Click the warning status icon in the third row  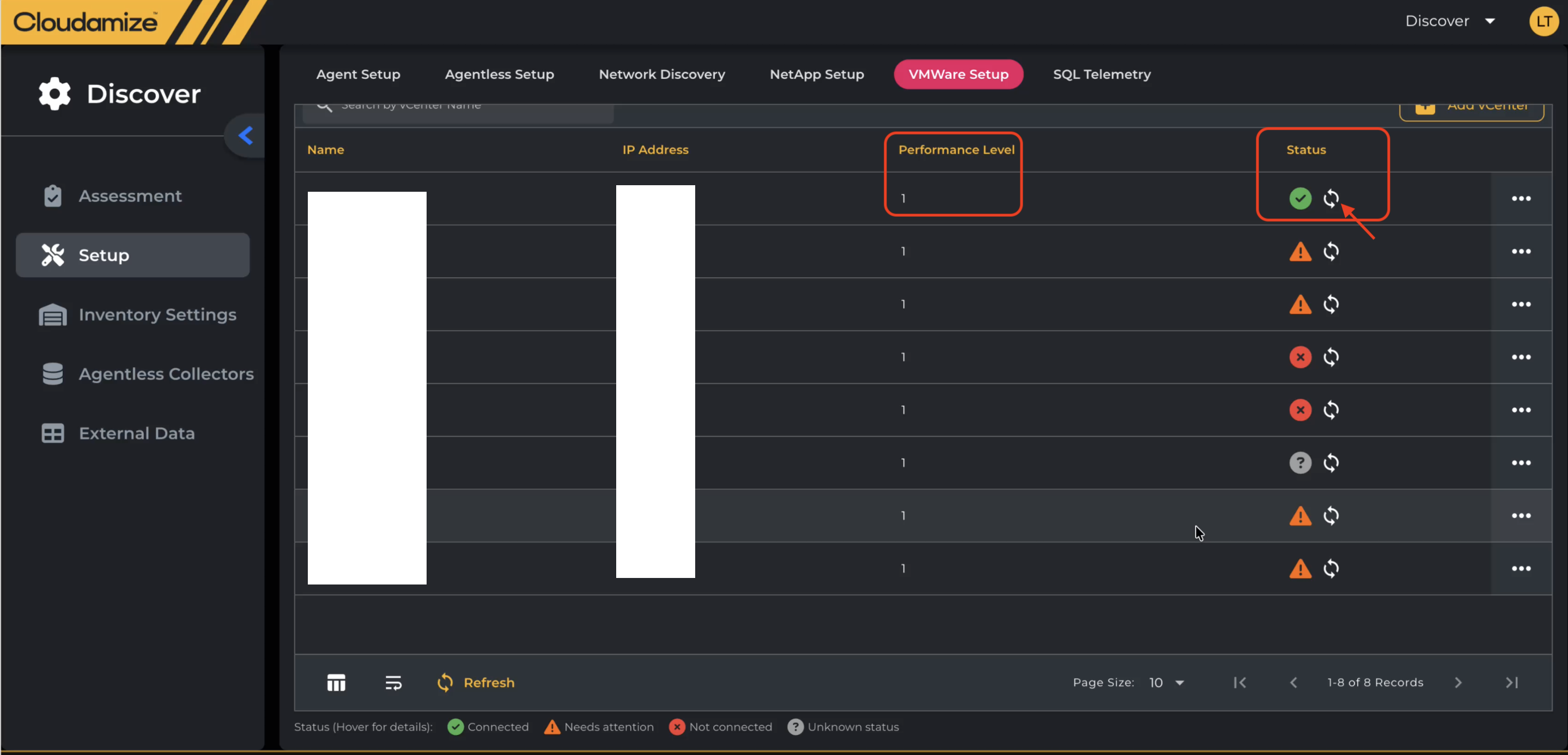click(x=1300, y=304)
